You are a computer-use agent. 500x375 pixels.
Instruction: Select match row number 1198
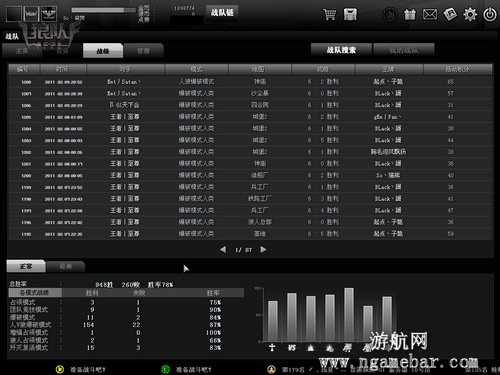[250, 198]
